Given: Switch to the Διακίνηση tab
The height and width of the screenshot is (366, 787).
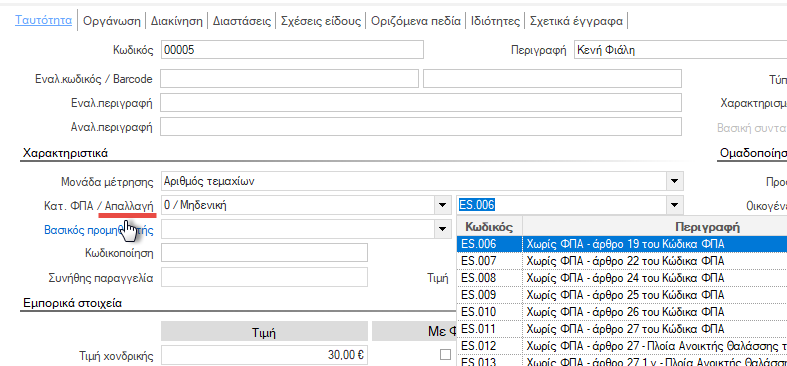Looking at the screenshot, I should [176, 21].
